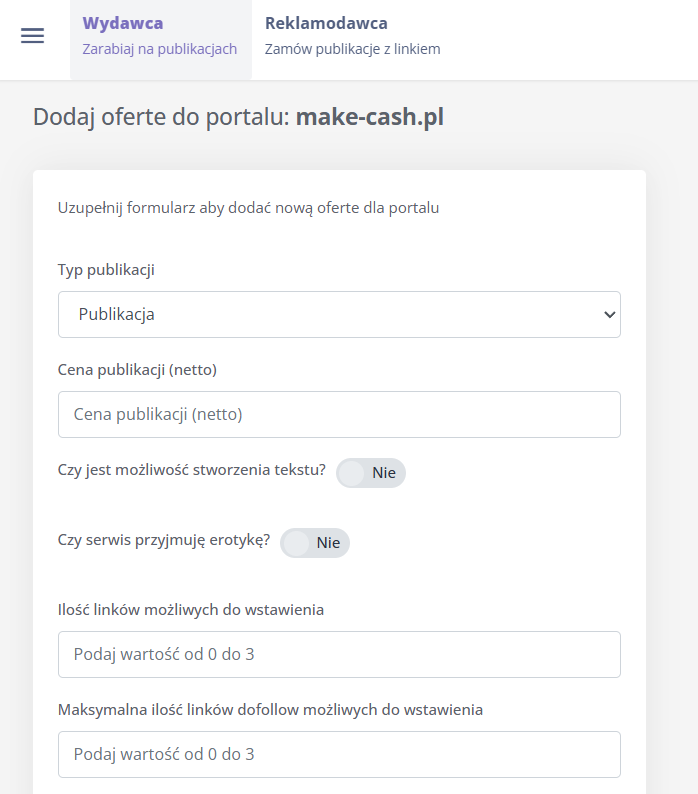Click the 'Ilość linków możliwych do wstawienia' label

click(190, 609)
